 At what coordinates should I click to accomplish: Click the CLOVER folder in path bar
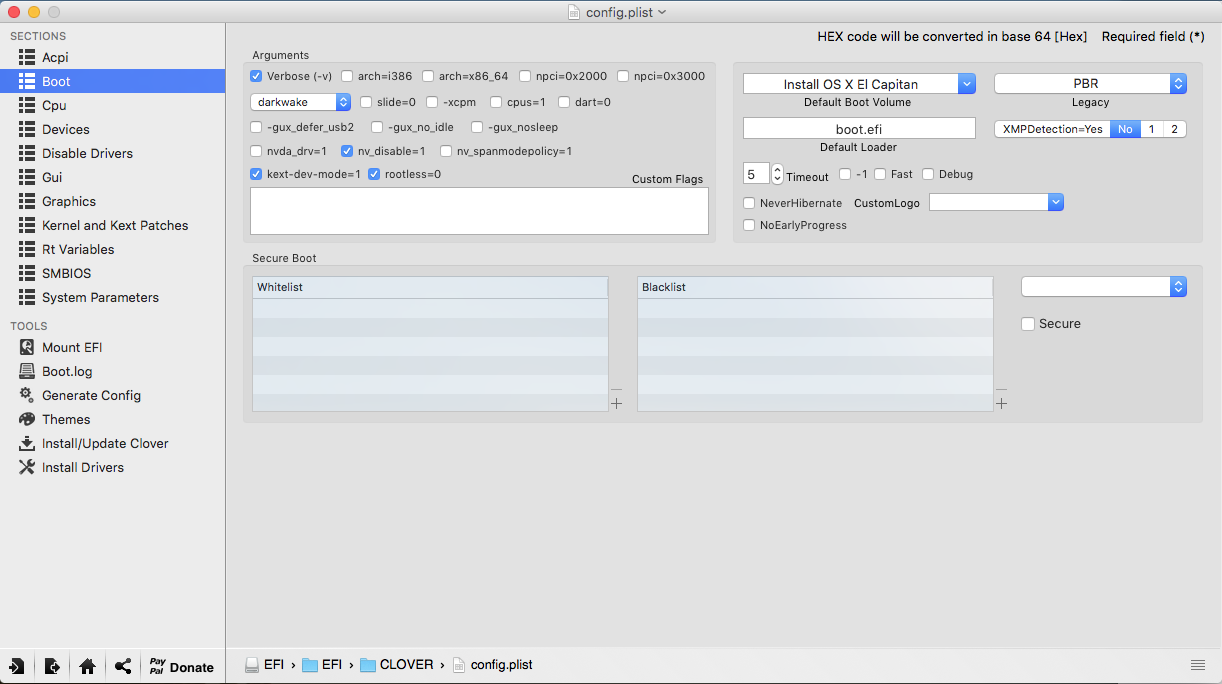[x=397, y=664]
